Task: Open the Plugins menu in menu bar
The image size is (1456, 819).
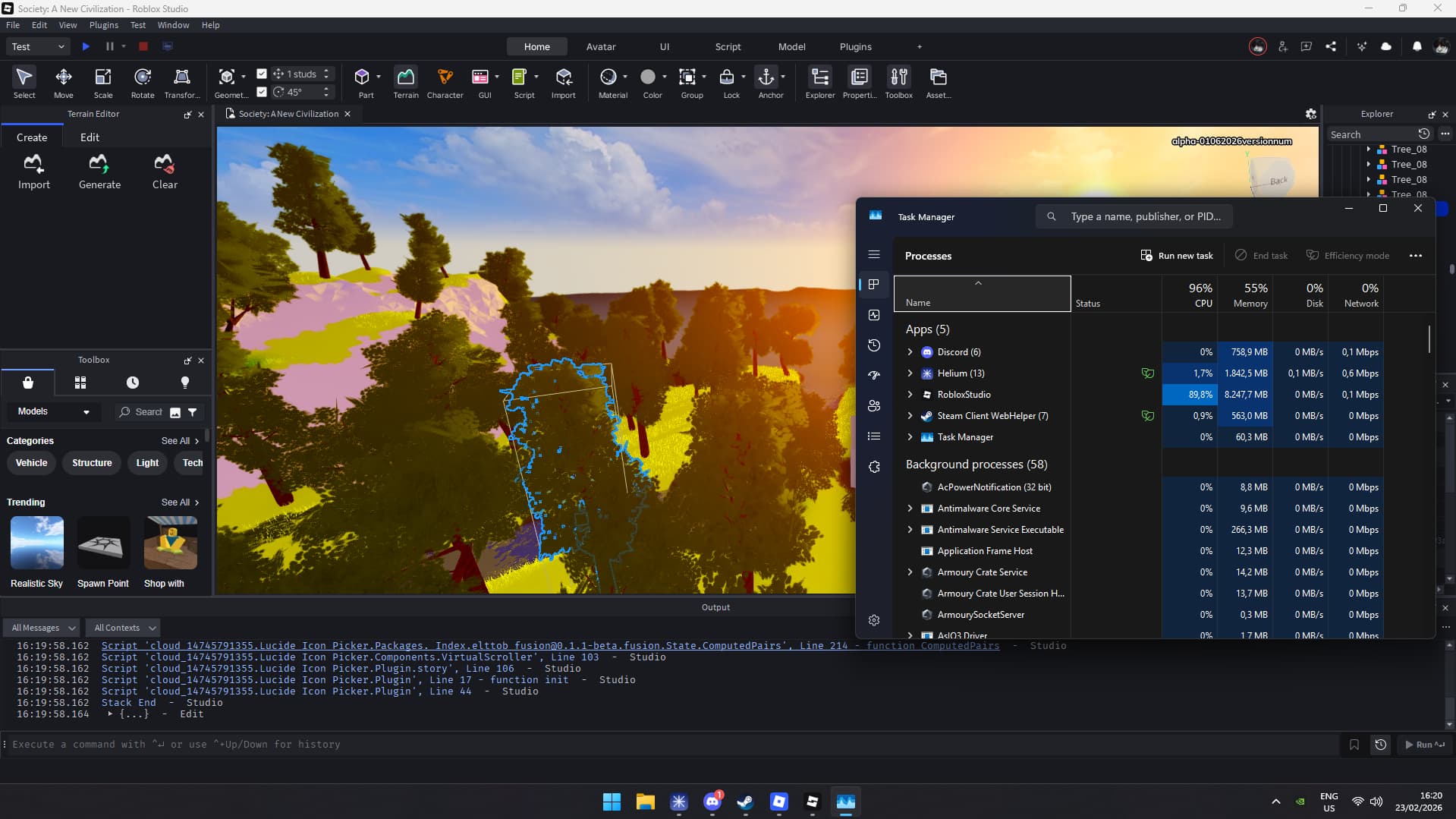Action: tap(104, 25)
